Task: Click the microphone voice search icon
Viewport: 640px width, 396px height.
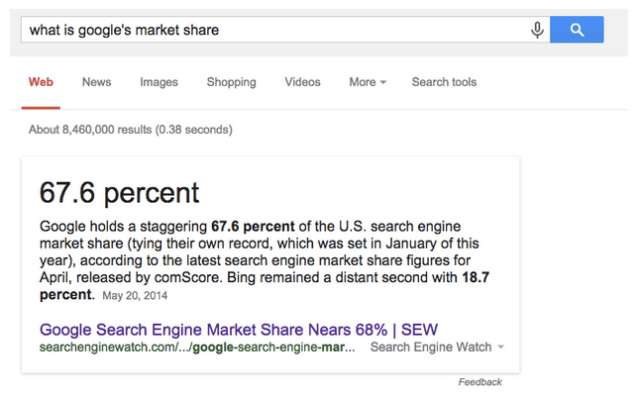Action: pos(537,30)
